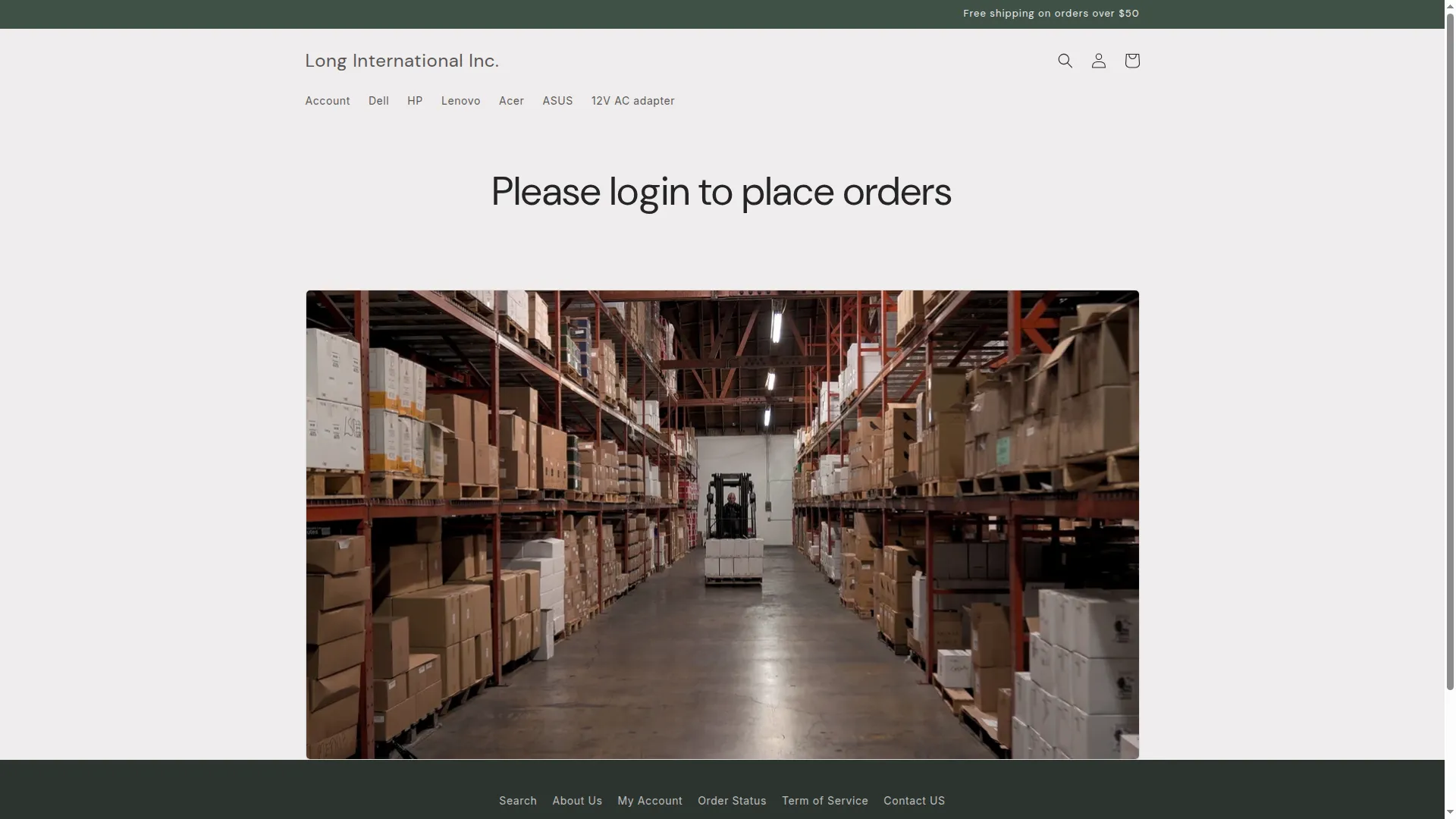This screenshot has width=1456, height=819.
Task: Click the scrollbar down arrow
Action: point(1450,812)
